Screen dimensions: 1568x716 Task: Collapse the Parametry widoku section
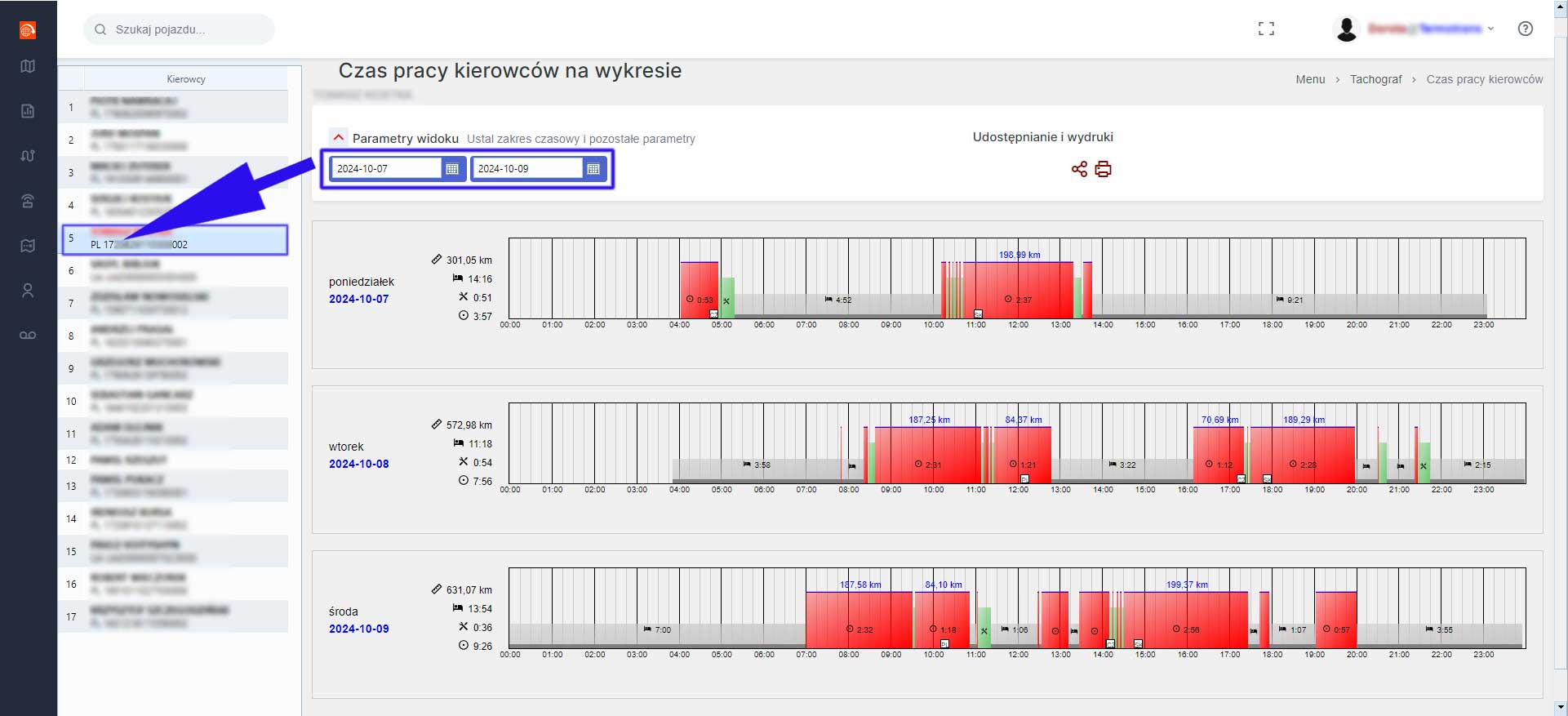[338, 138]
